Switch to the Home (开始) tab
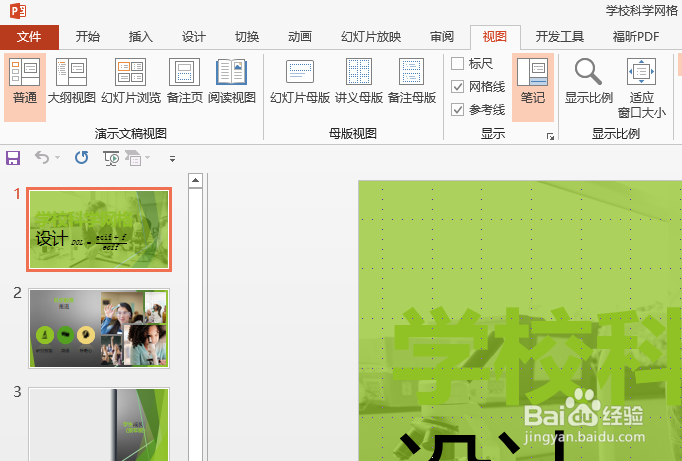Image resolution: width=682 pixels, height=461 pixels. [x=87, y=37]
